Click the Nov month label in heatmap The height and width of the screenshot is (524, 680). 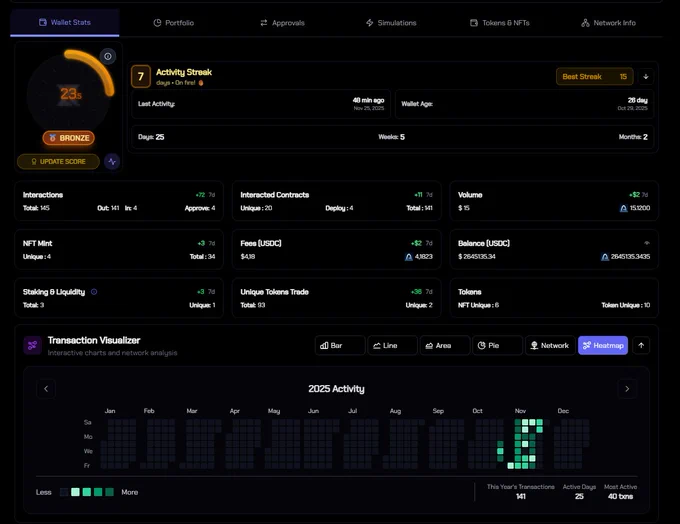pos(520,411)
